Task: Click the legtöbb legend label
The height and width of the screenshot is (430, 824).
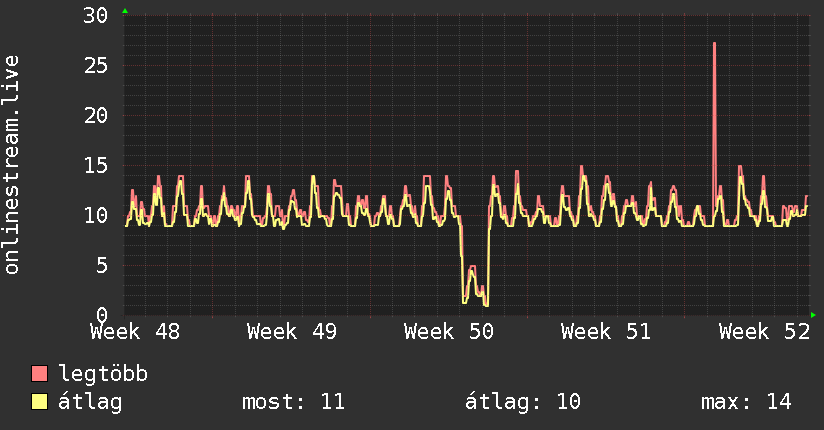Action: [103, 374]
